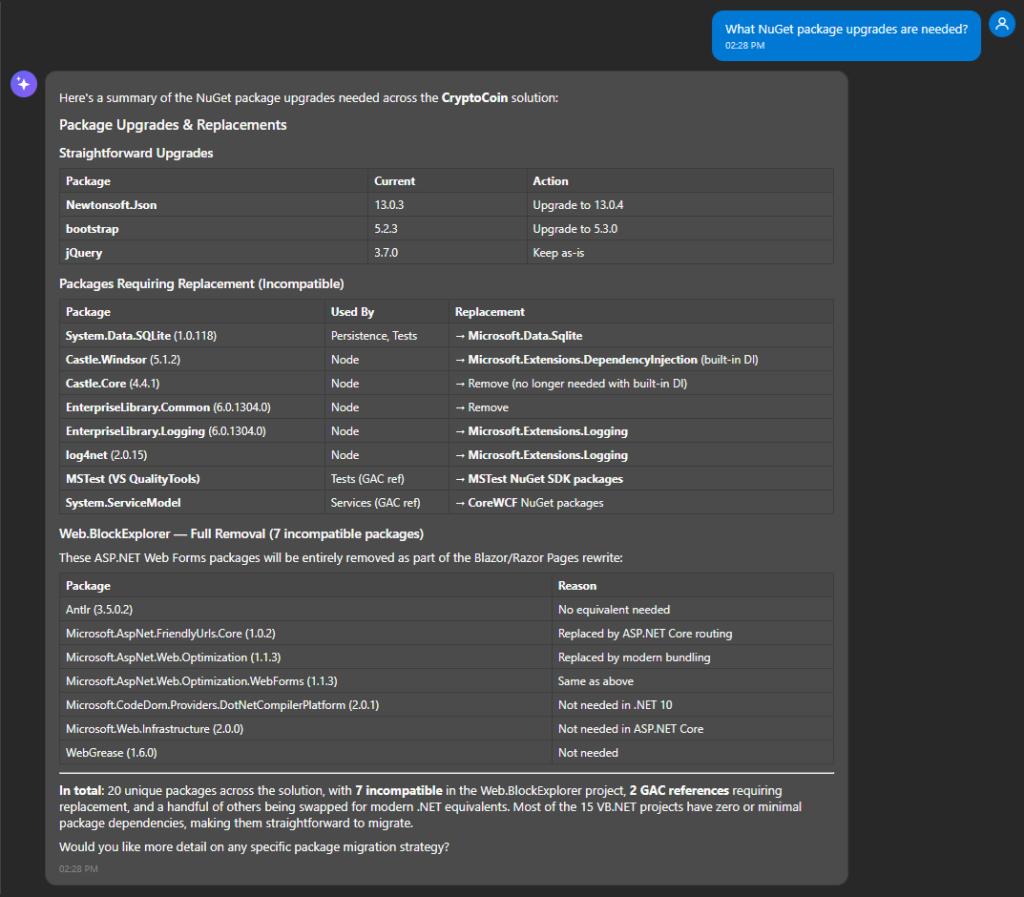Click the WebGrease (1.6.0) cell
This screenshot has width=1024, height=897.
coord(306,753)
